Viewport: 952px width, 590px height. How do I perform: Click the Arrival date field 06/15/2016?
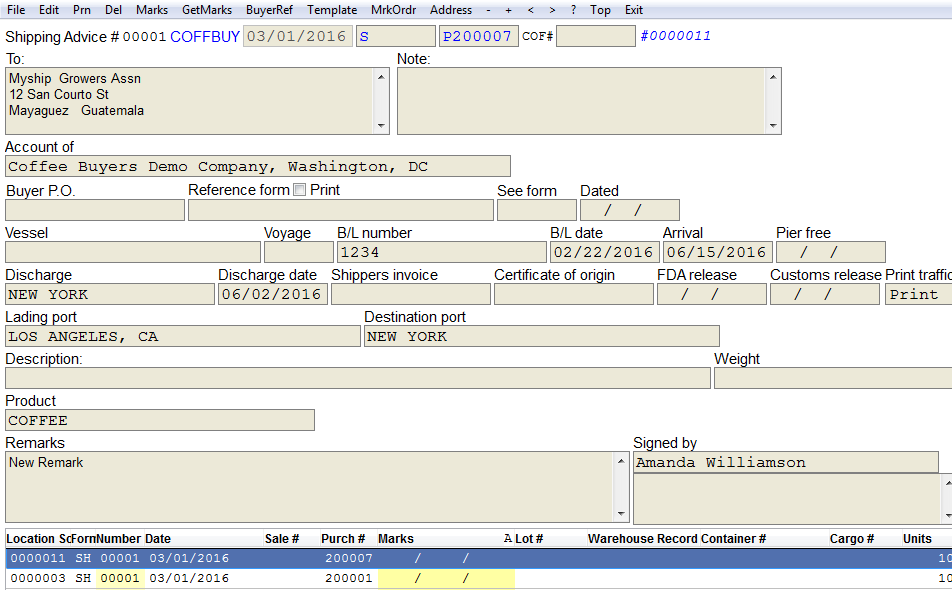pos(718,252)
